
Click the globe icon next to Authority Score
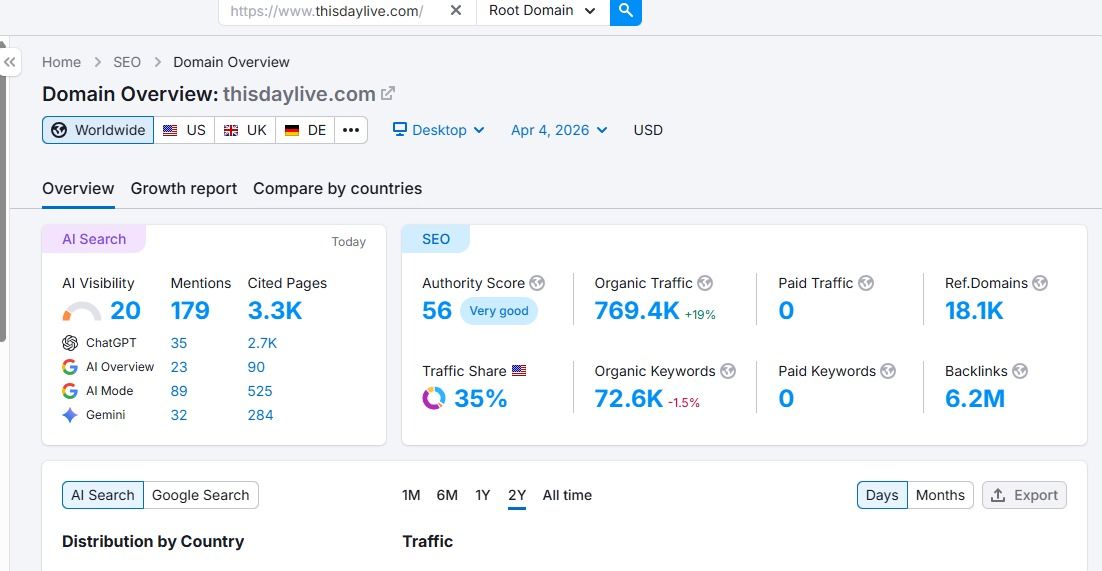pyautogui.click(x=537, y=283)
